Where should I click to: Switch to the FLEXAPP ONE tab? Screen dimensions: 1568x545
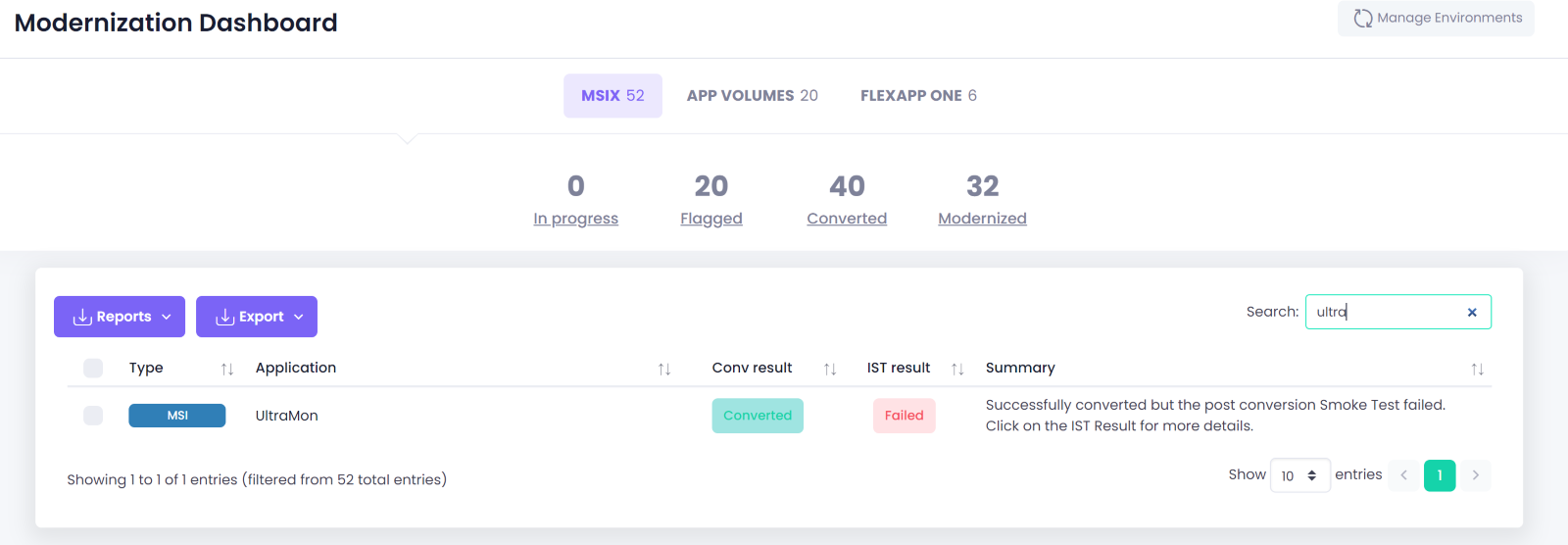coord(918,96)
